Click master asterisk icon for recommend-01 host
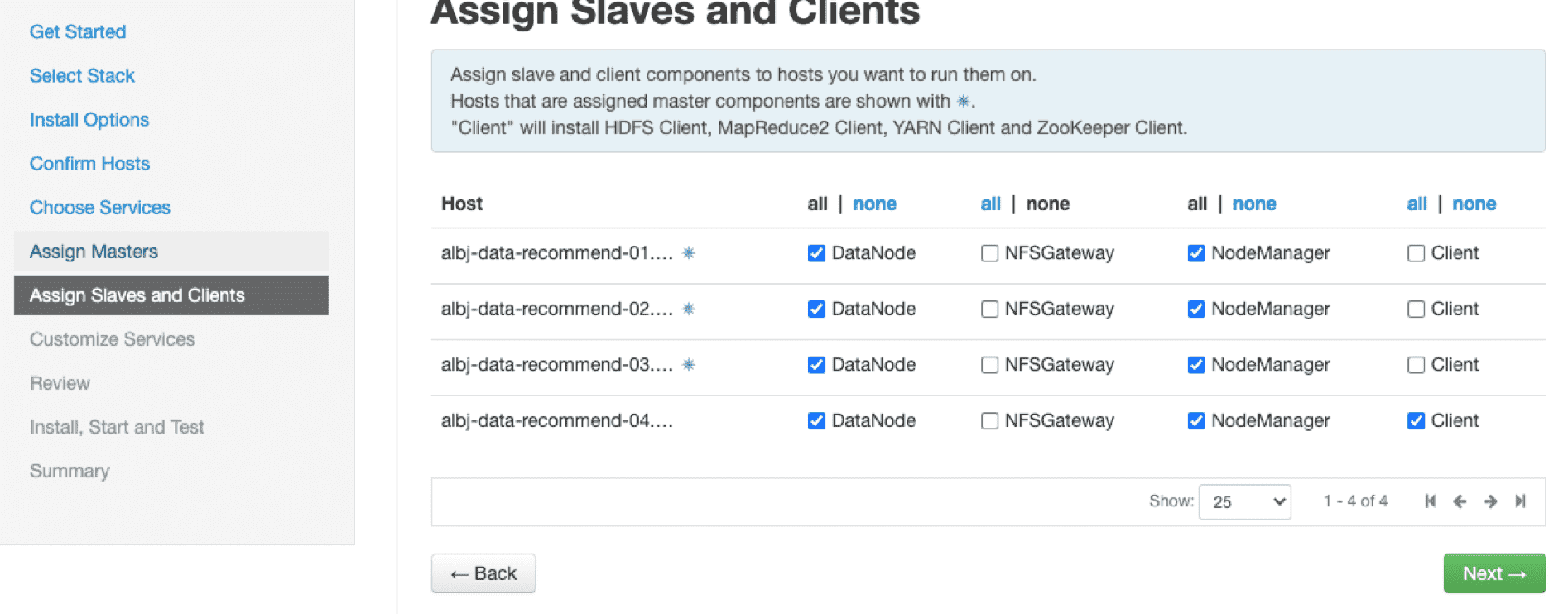Viewport: 1568px width, 614px height. click(688, 253)
